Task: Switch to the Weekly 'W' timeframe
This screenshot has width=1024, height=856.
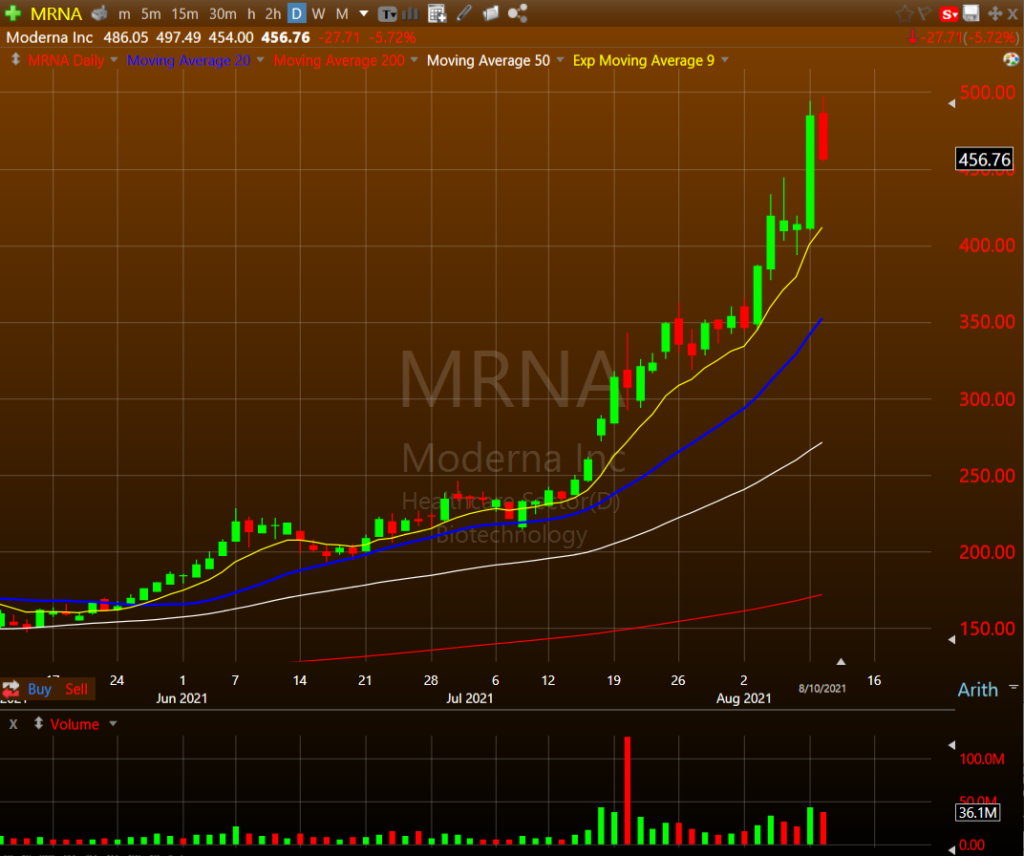Action: [x=319, y=14]
